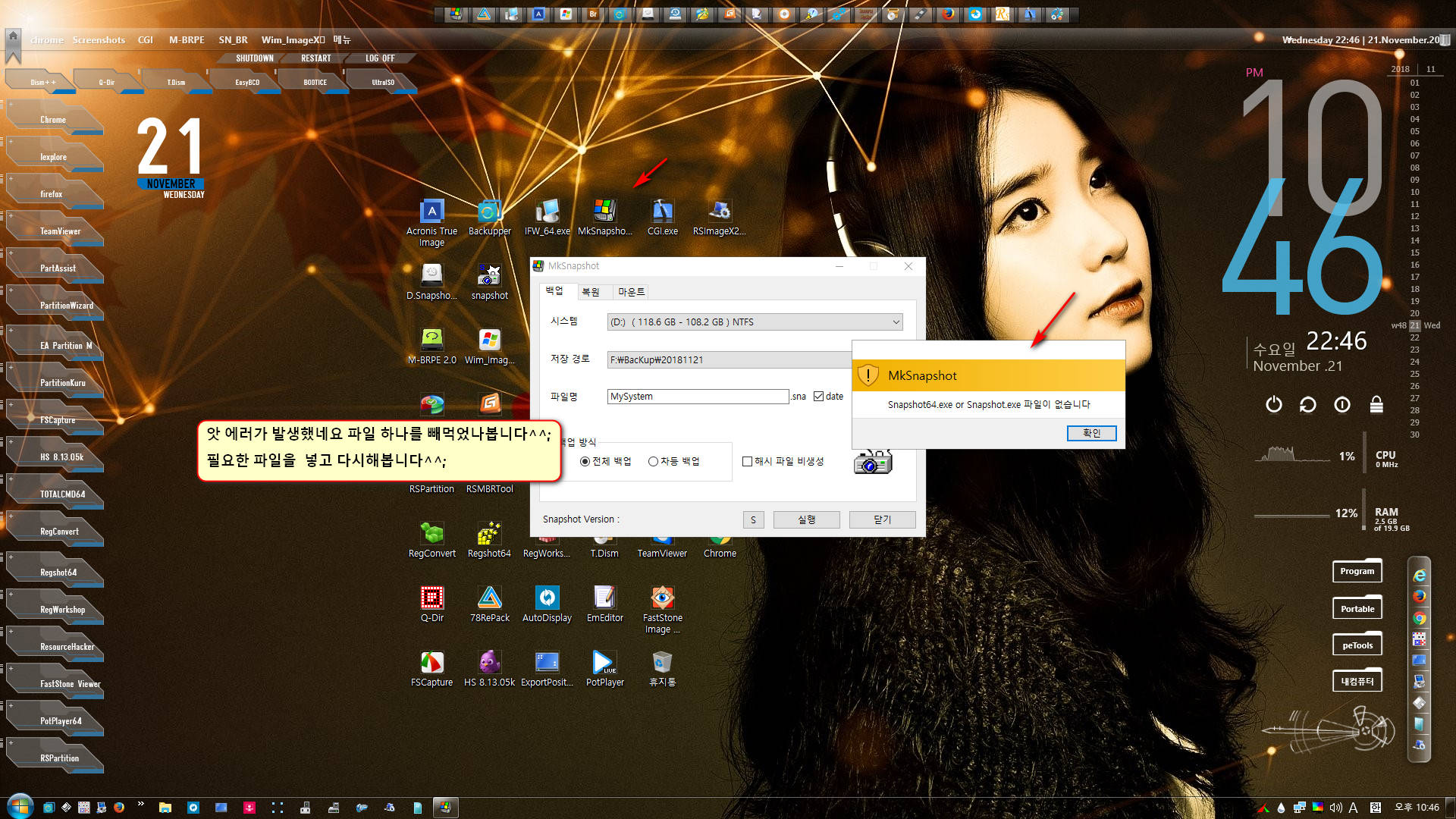Click the volume icon in system tray
1456x819 pixels.
[1335, 808]
